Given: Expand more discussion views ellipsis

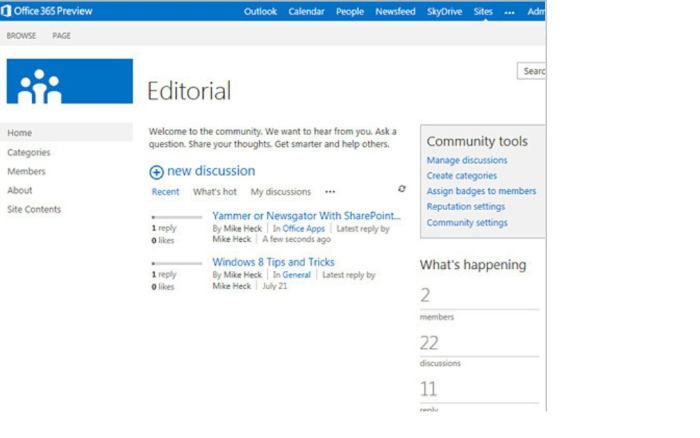Looking at the screenshot, I should [330, 192].
